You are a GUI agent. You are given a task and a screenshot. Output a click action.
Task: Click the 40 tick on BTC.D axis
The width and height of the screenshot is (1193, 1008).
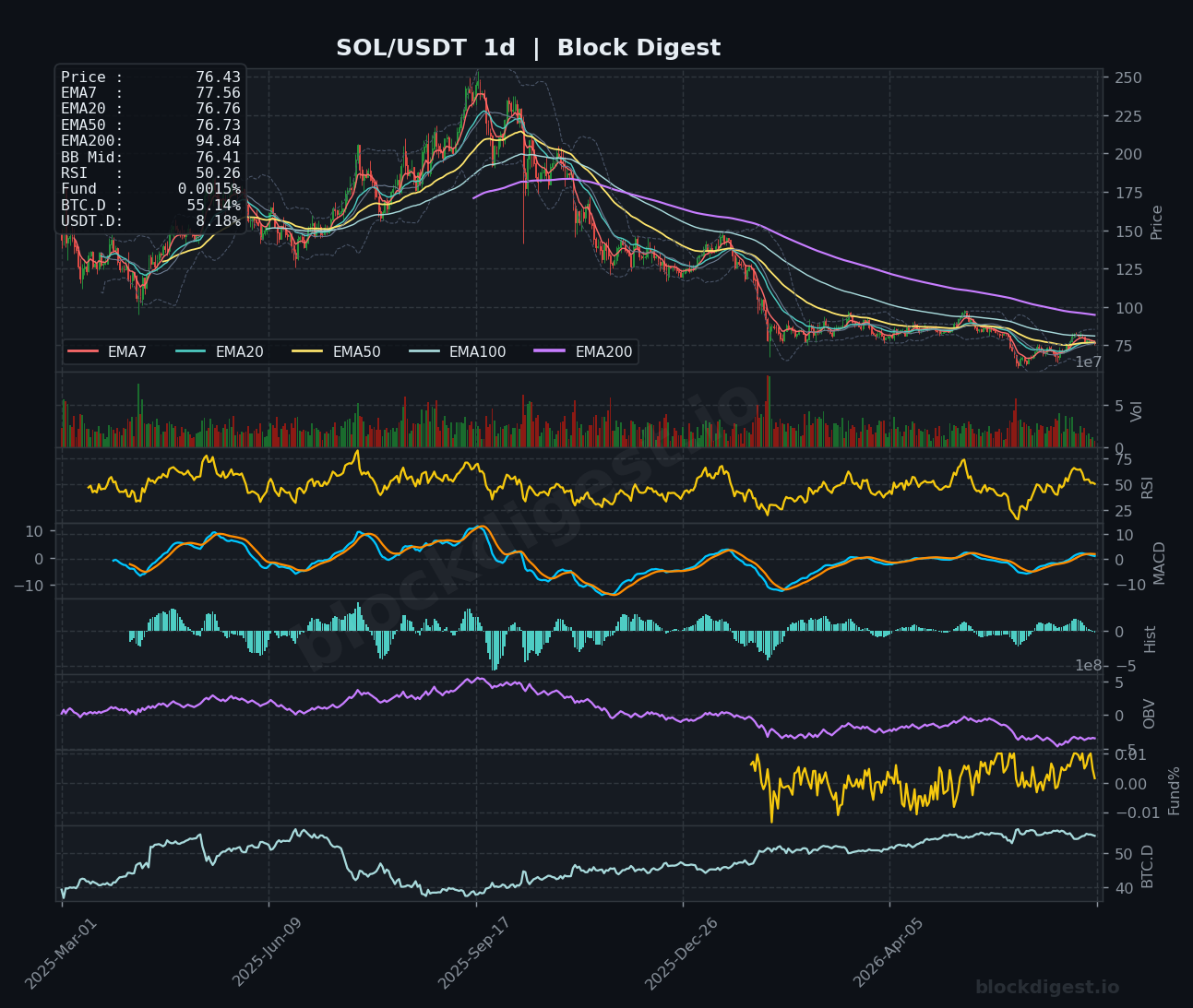click(x=1124, y=888)
